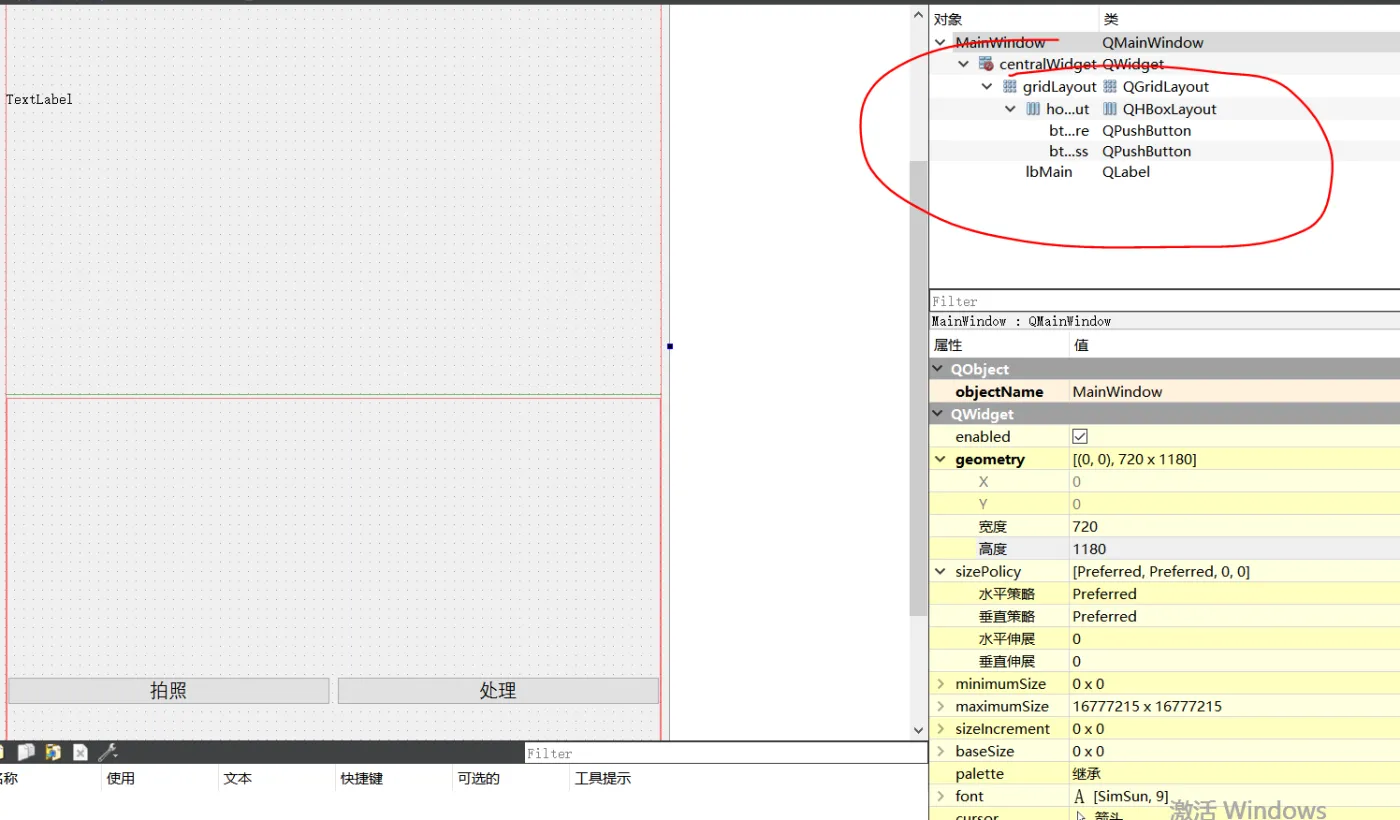Click the copy action icon in the action toolbar
This screenshot has width=1400, height=820.
pyautogui.click(x=27, y=752)
